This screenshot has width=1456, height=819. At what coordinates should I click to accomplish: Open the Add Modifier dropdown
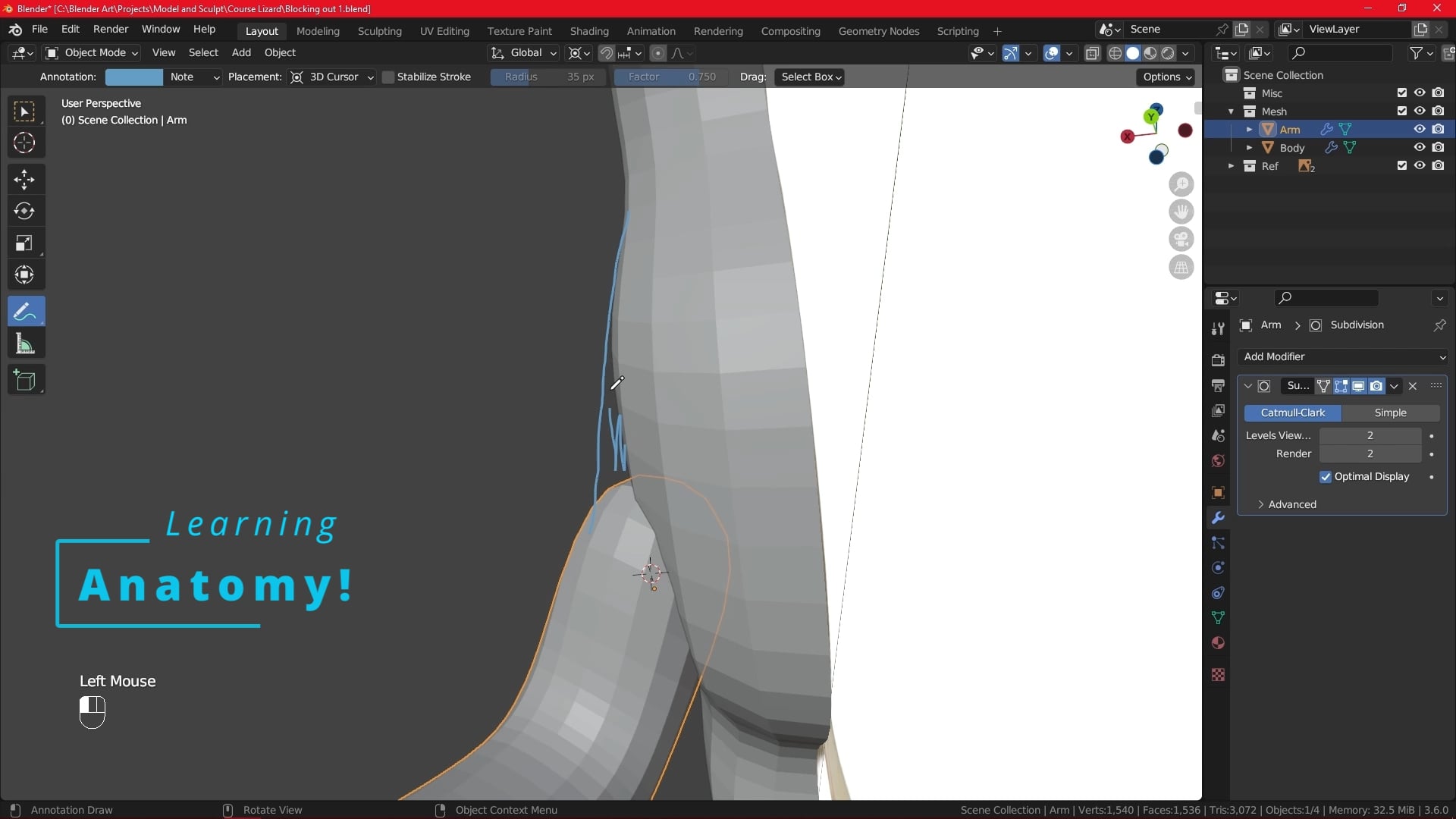click(1342, 357)
